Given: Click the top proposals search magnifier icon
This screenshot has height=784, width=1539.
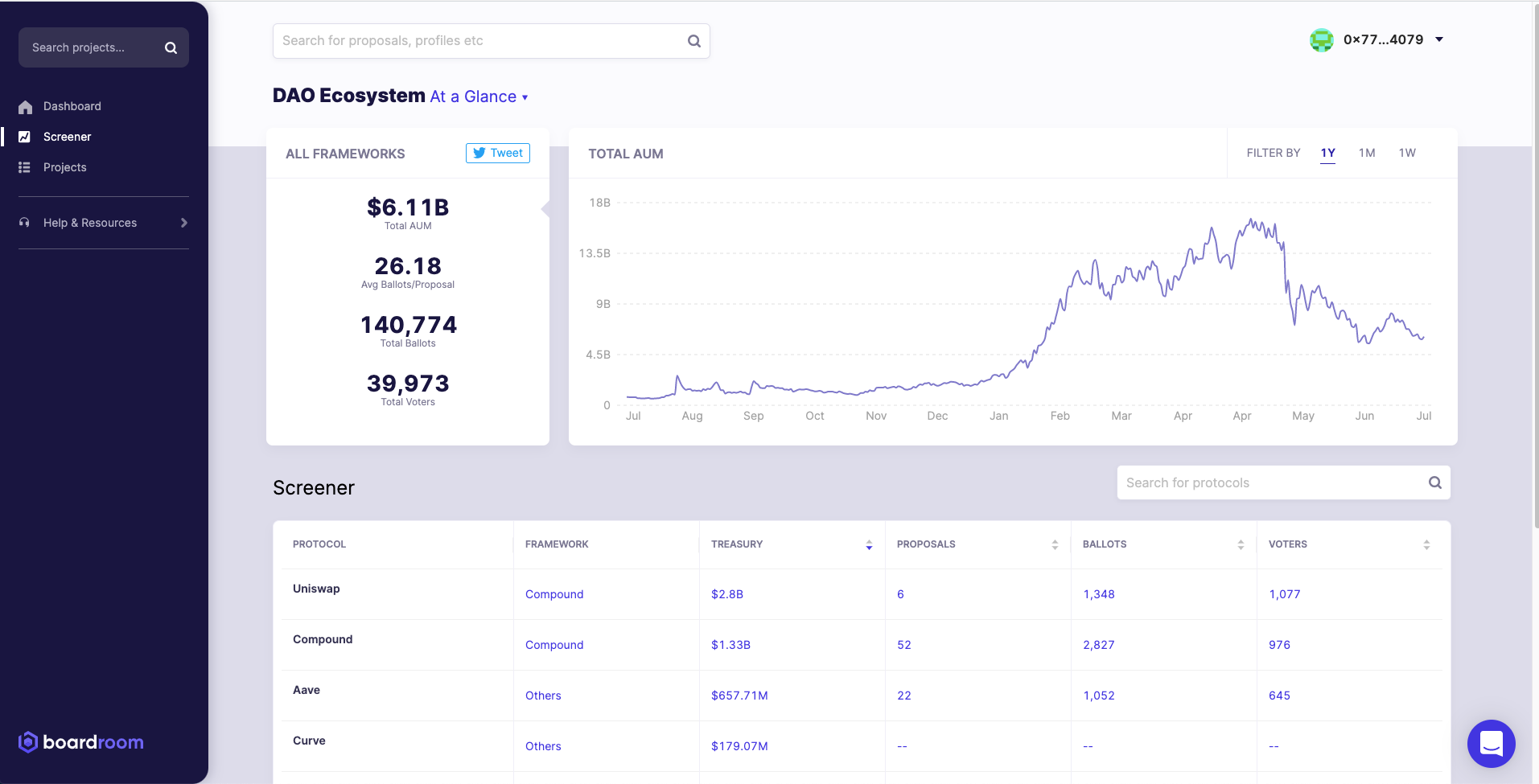Looking at the screenshot, I should (x=693, y=41).
